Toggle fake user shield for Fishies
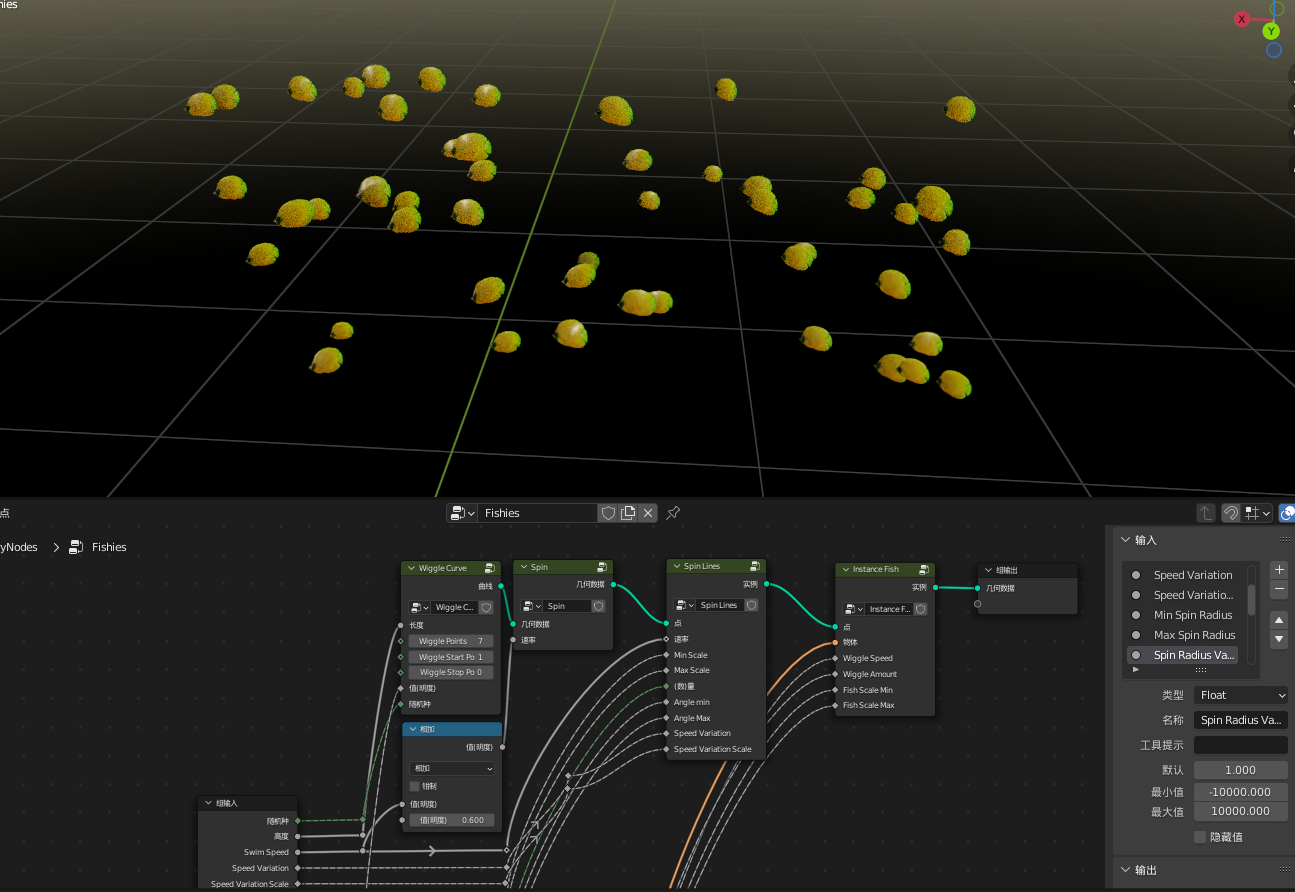The width and height of the screenshot is (1295, 892). (608, 513)
